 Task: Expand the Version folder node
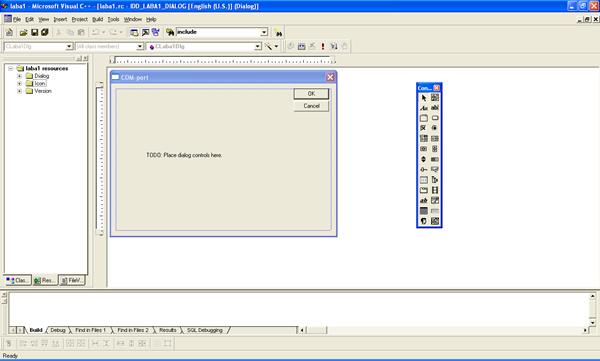tap(20, 91)
